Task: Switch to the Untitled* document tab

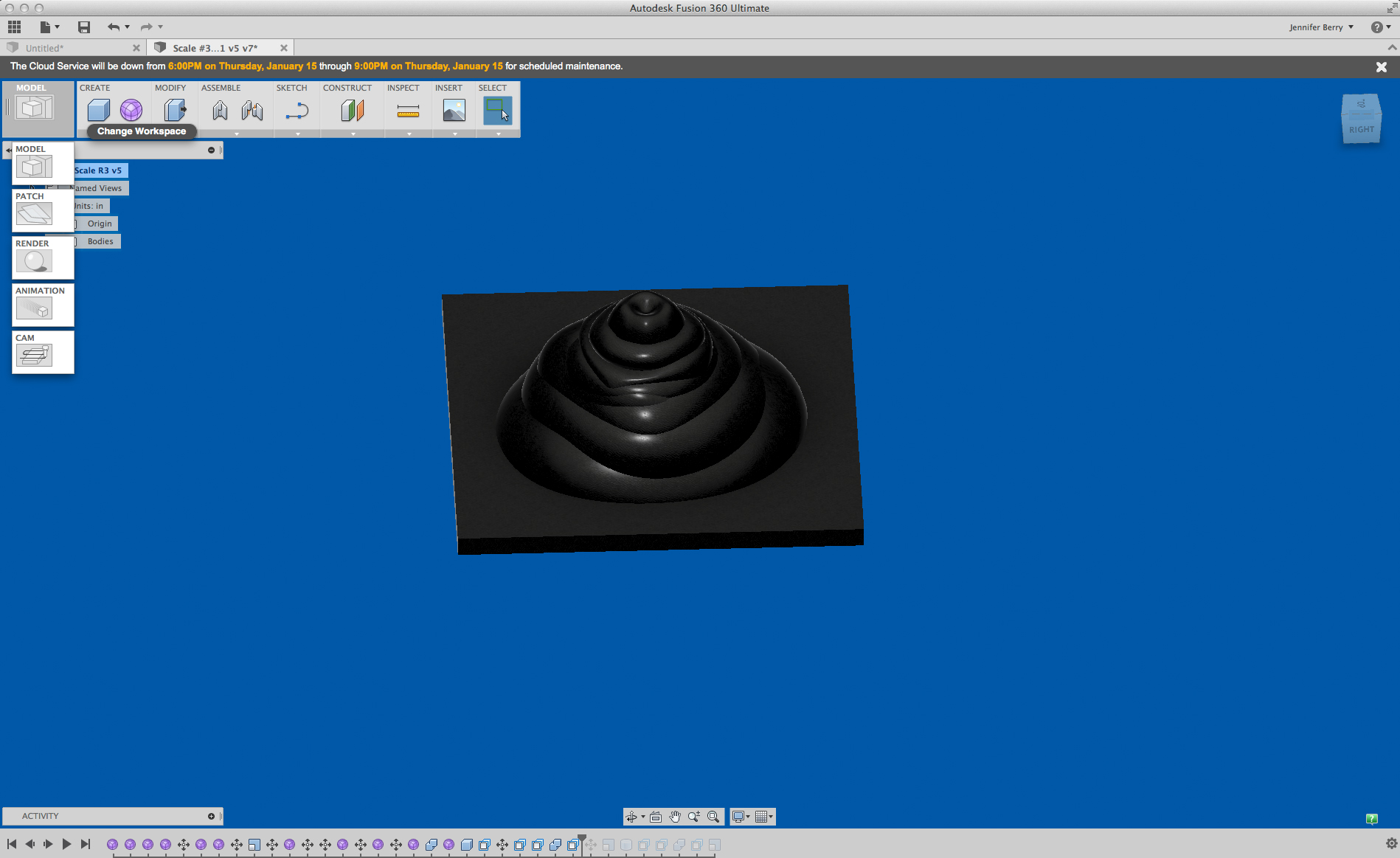Action: 73,48
